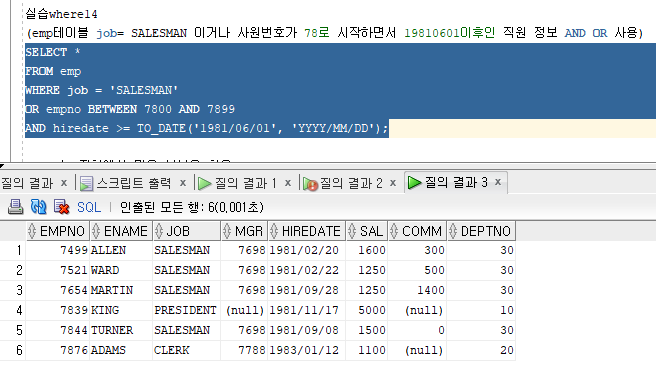Click the WHERE job = 'SALESMAN' line
Viewport: 656px width, 374px height.
[x=102, y=90]
